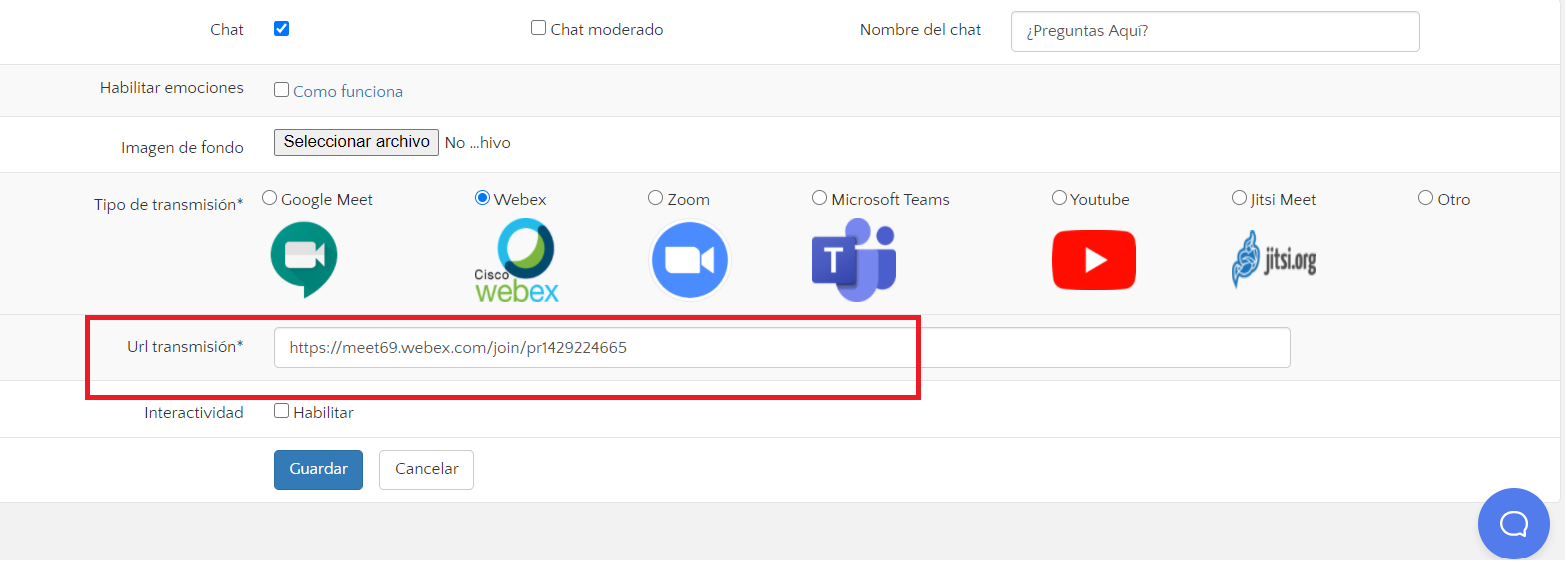Viewport: 1567px width, 565px height.
Task: Enable the Interactividad Habilitar checkbox
Action: coord(282,411)
